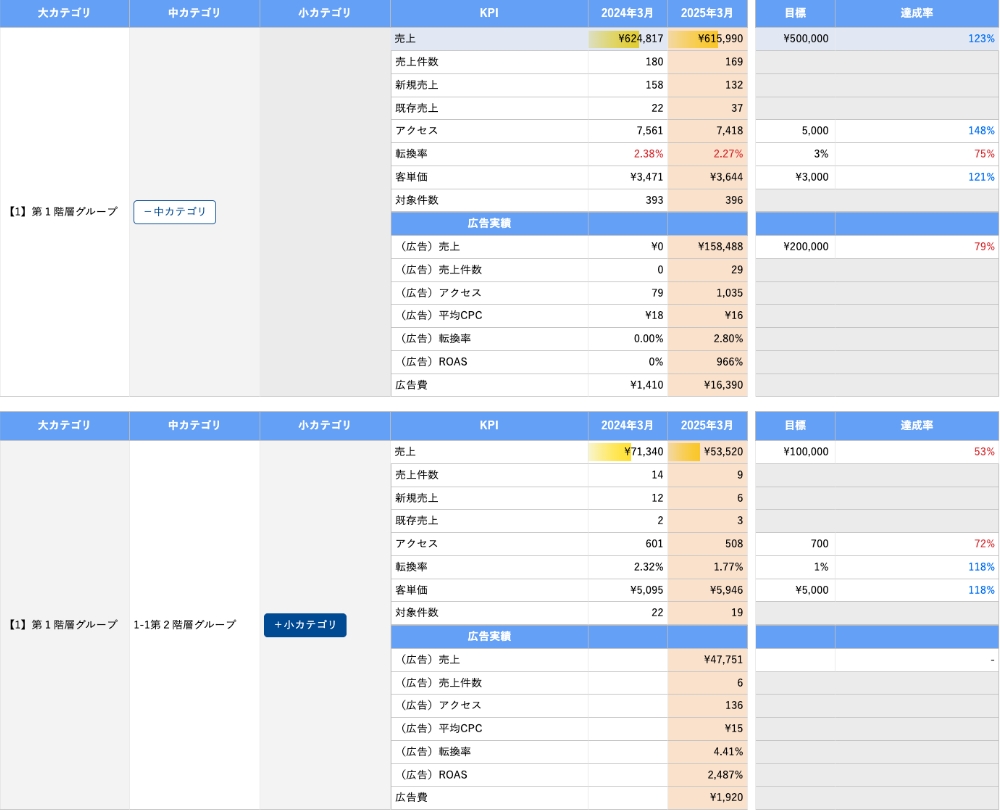Click the 53% achievement rate value
Image resolution: width=1000 pixels, height=810 pixels.
pyautogui.click(x=983, y=452)
